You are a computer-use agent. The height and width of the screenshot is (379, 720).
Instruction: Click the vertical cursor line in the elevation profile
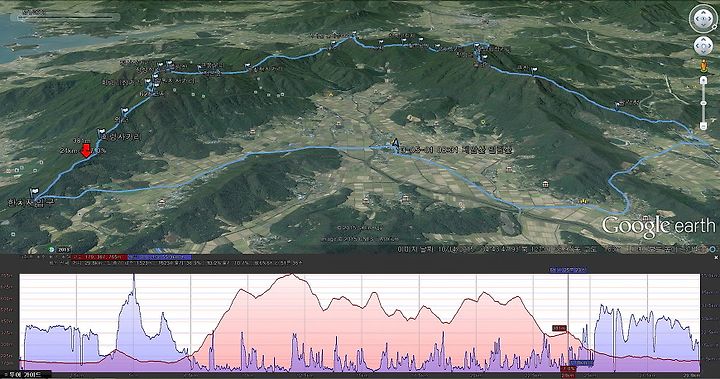click(568, 322)
